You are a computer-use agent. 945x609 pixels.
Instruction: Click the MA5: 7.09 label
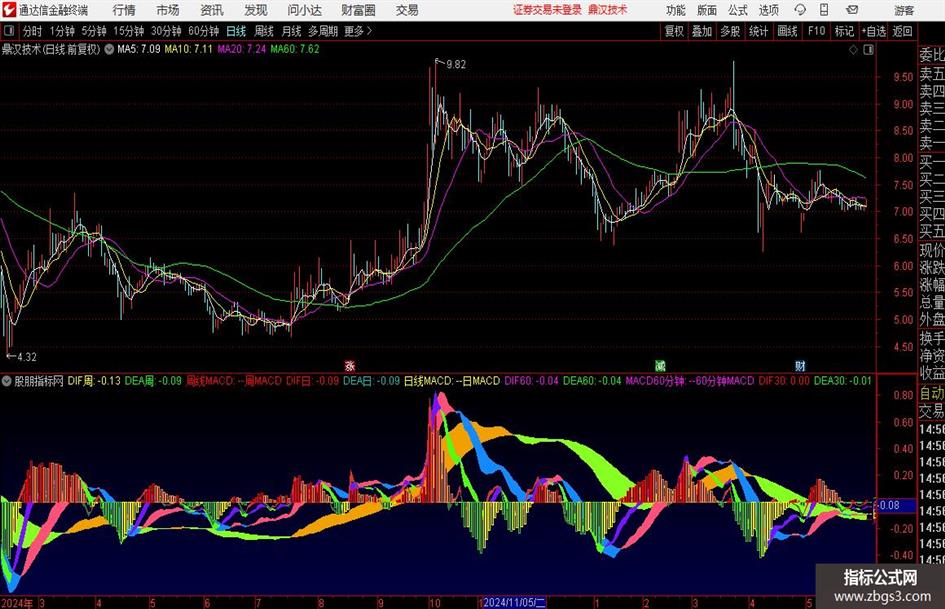tap(139, 49)
